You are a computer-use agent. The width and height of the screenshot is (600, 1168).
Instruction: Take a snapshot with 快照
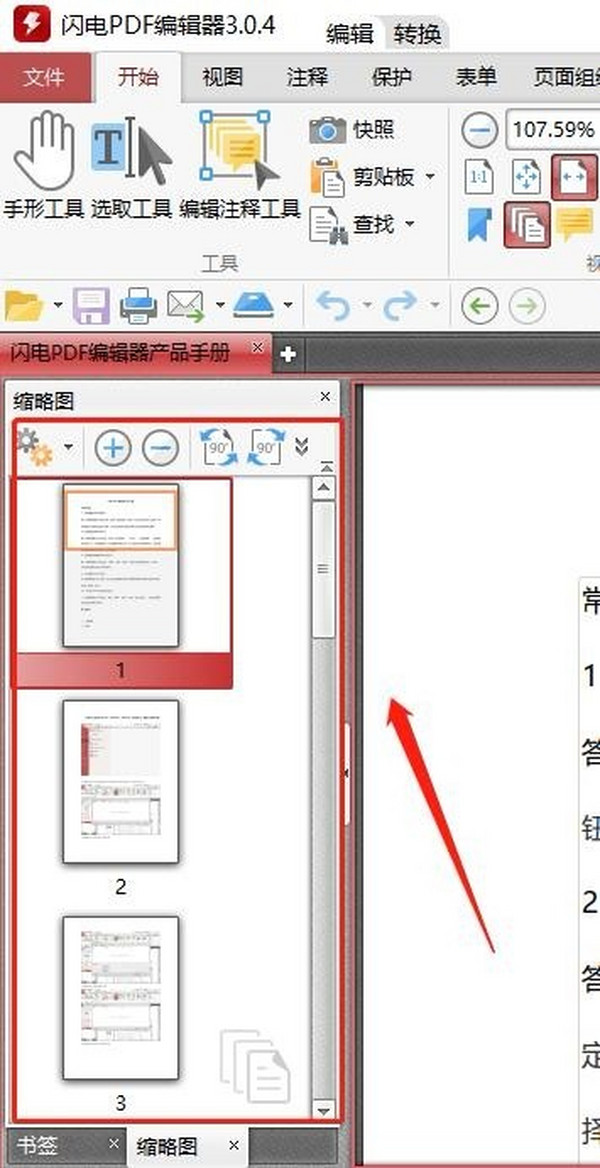tap(352, 130)
